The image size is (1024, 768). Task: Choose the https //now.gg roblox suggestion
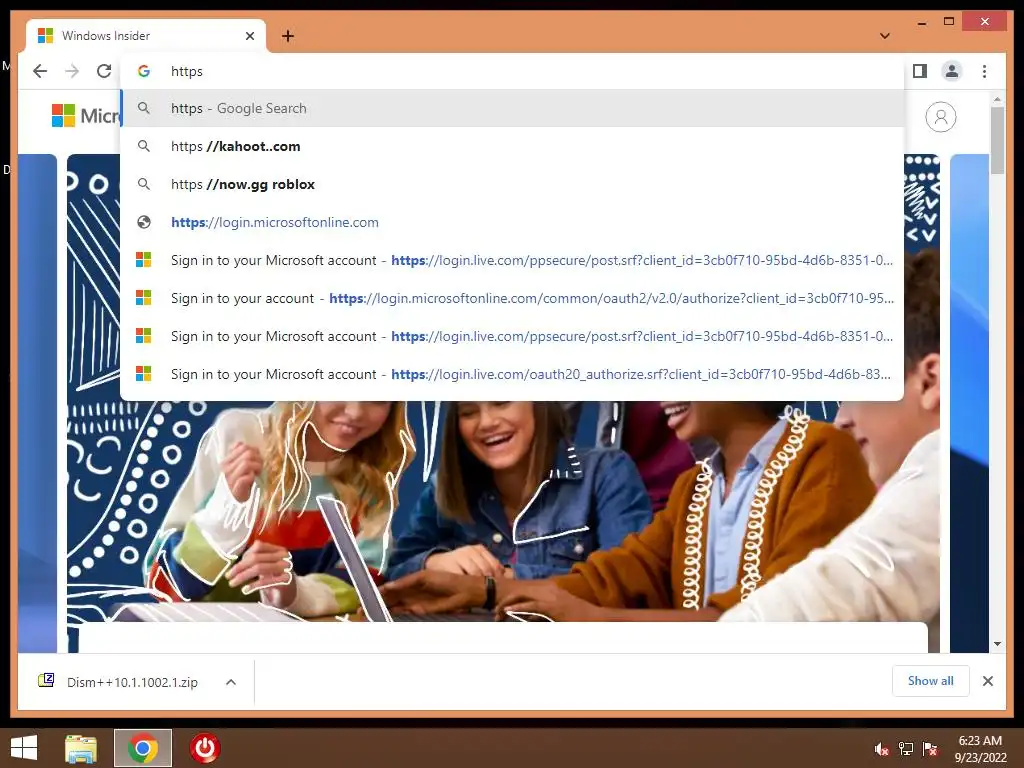(x=512, y=184)
